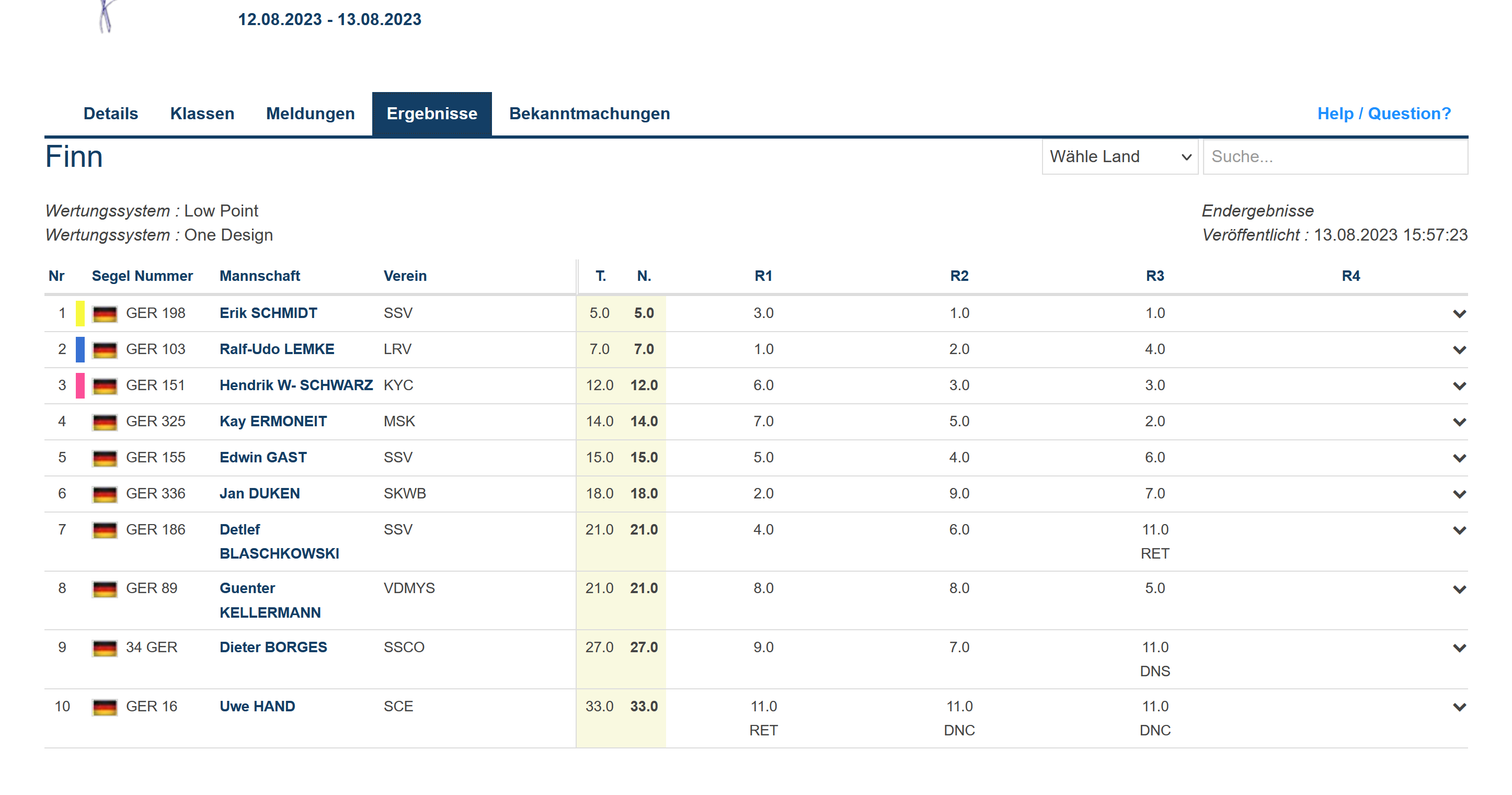Click the Endergebnisse label

point(1257,210)
